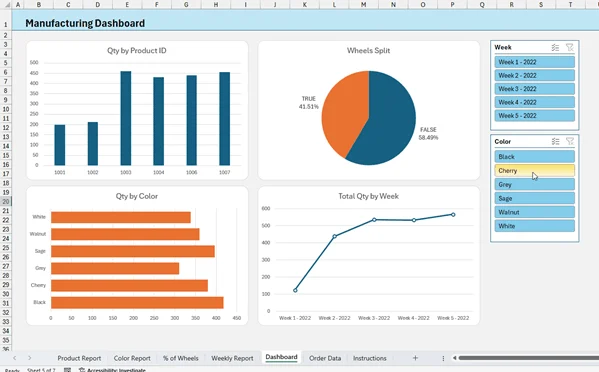Open the Order Data sheet

(x=325, y=358)
